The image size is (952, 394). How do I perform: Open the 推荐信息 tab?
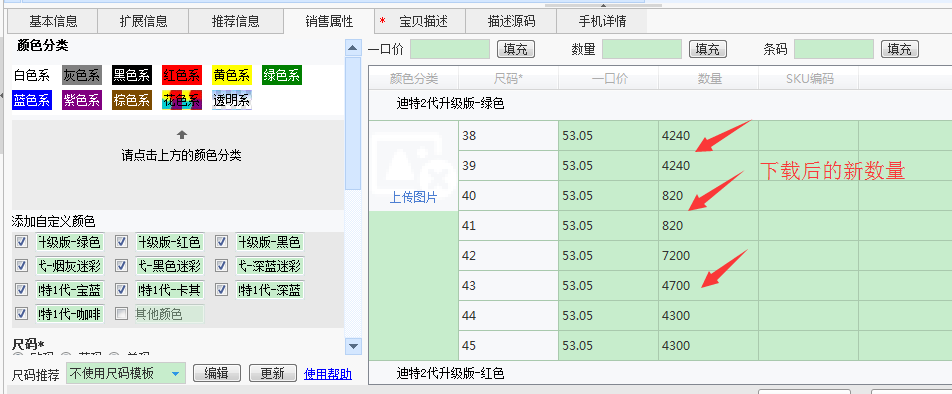coord(236,22)
